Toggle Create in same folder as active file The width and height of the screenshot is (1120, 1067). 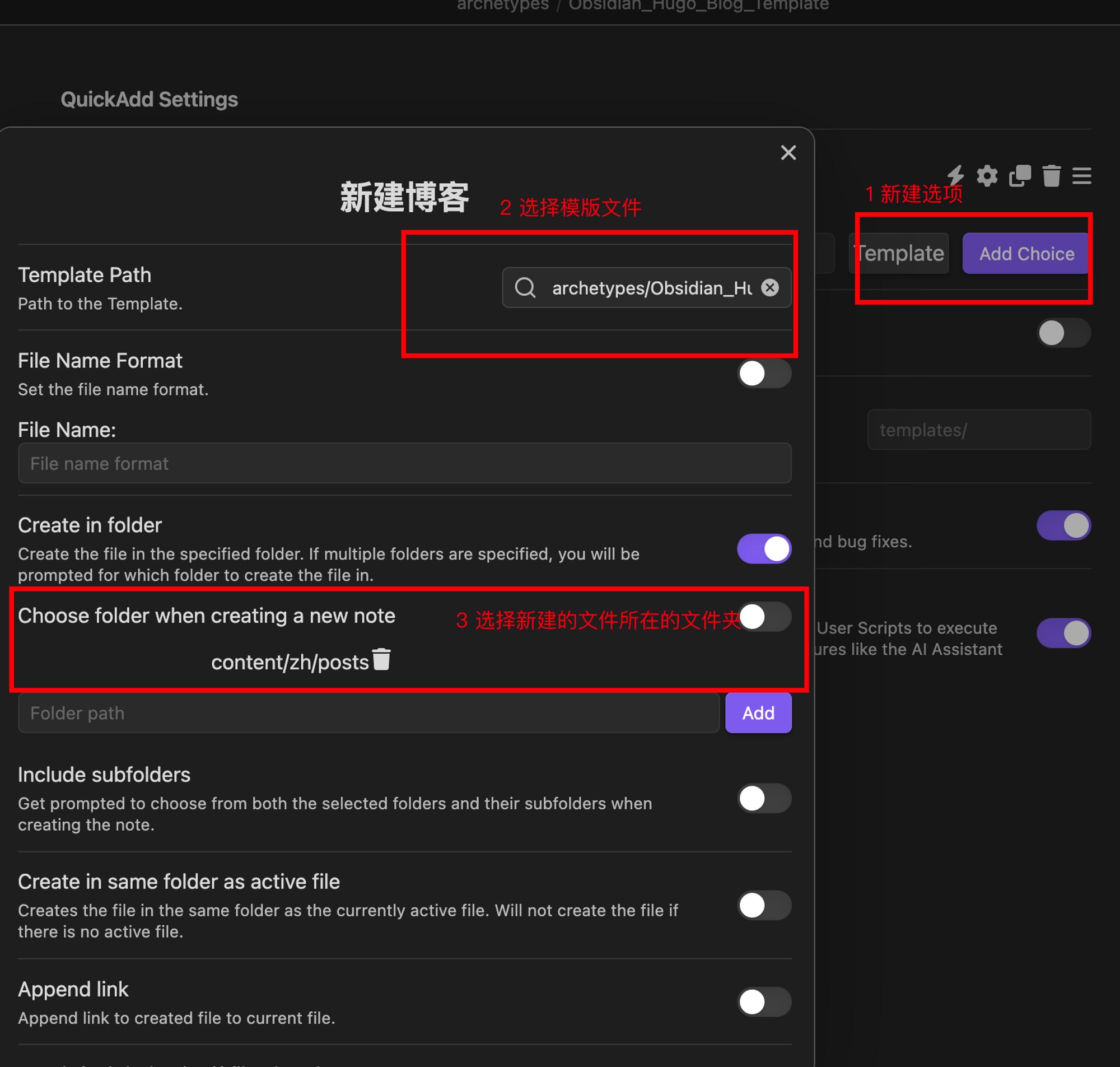[x=764, y=906]
